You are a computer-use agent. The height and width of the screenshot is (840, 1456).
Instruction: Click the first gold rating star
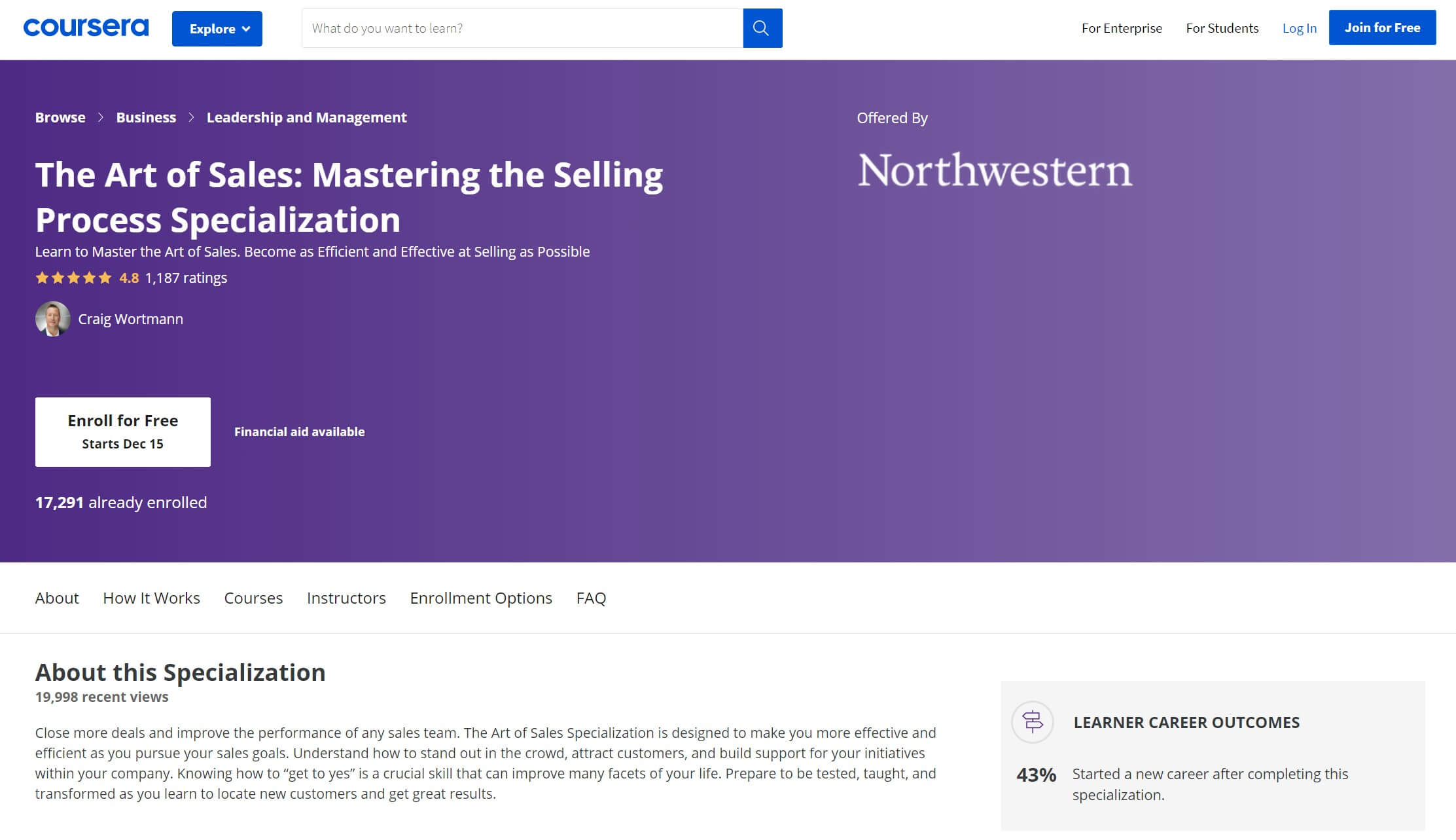(x=41, y=277)
